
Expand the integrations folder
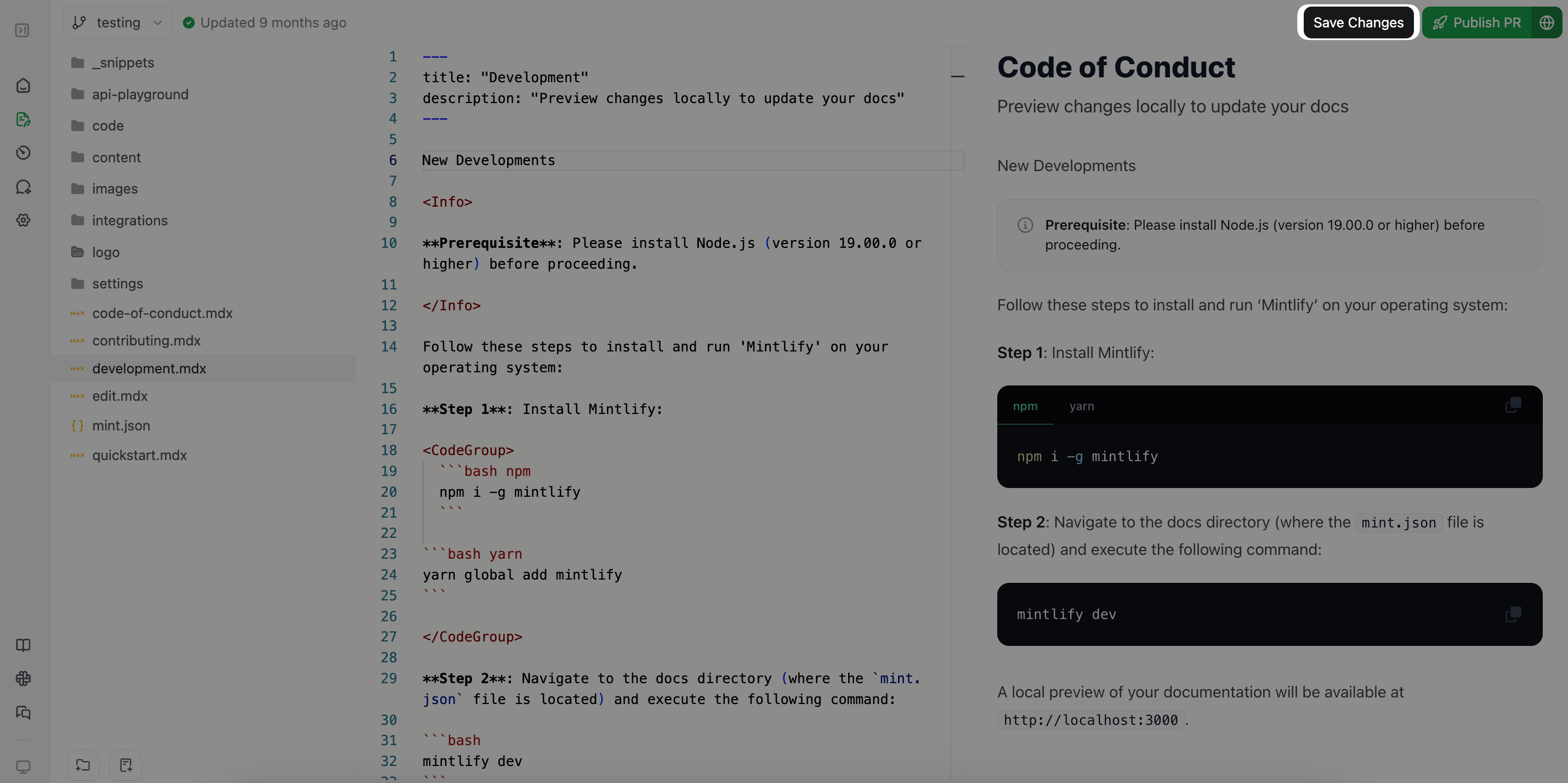point(129,220)
